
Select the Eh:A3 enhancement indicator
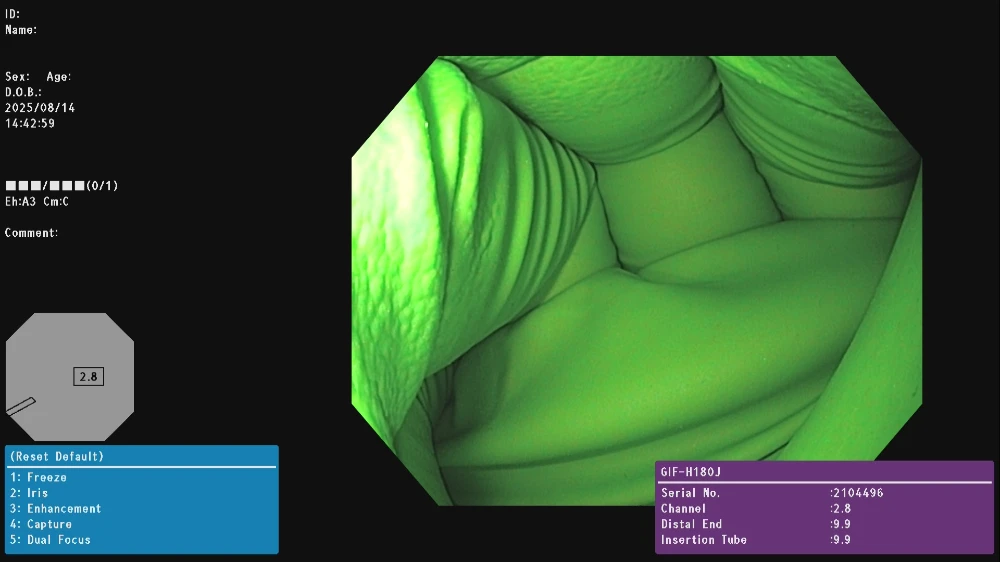[22, 202]
